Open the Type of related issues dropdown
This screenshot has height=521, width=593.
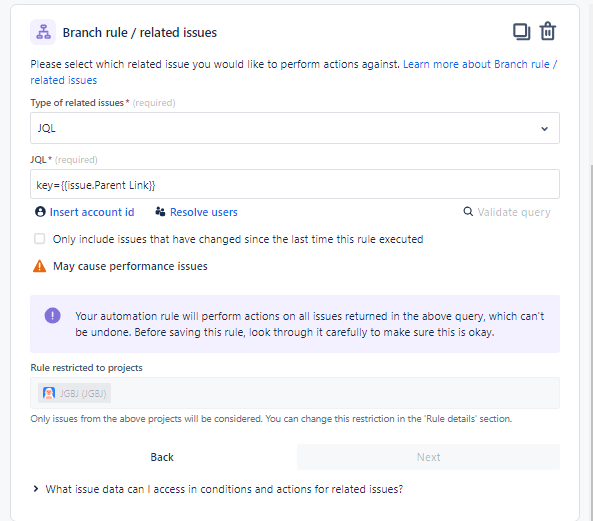295,128
